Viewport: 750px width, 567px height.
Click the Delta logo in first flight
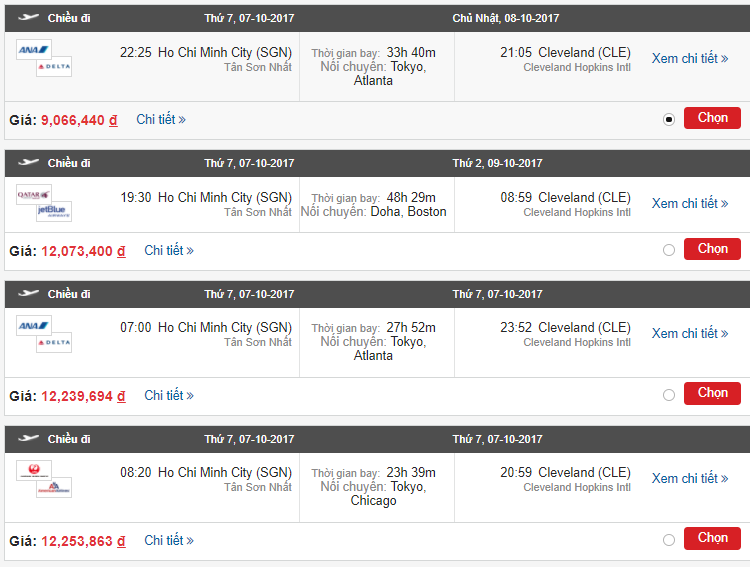[x=54, y=67]
